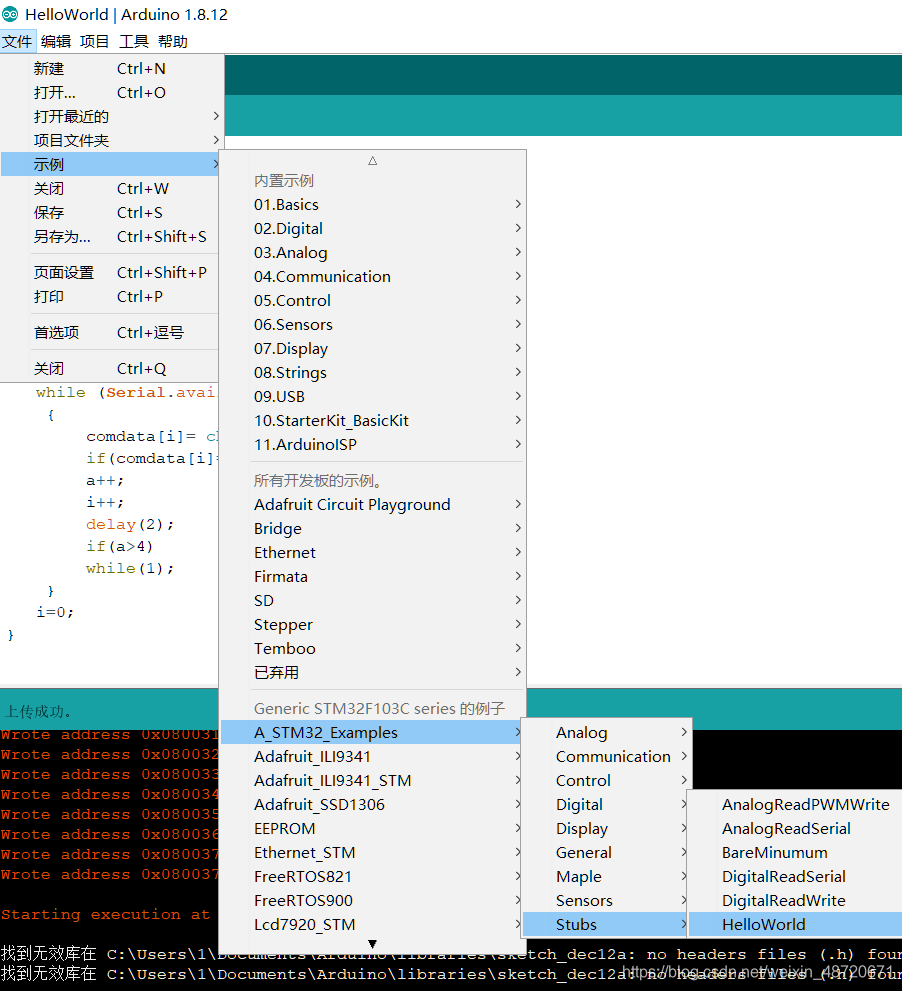Expand the 03.Analog examples
This screenshot has width=902, height=991.
pyautogui.click(x=373, y=253)
